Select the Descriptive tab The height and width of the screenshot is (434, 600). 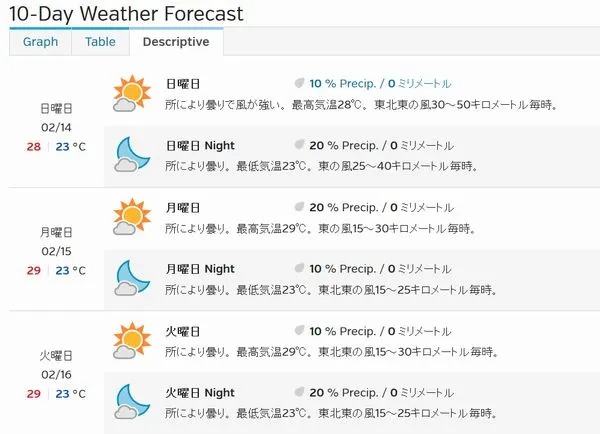(x=176, y=42)
